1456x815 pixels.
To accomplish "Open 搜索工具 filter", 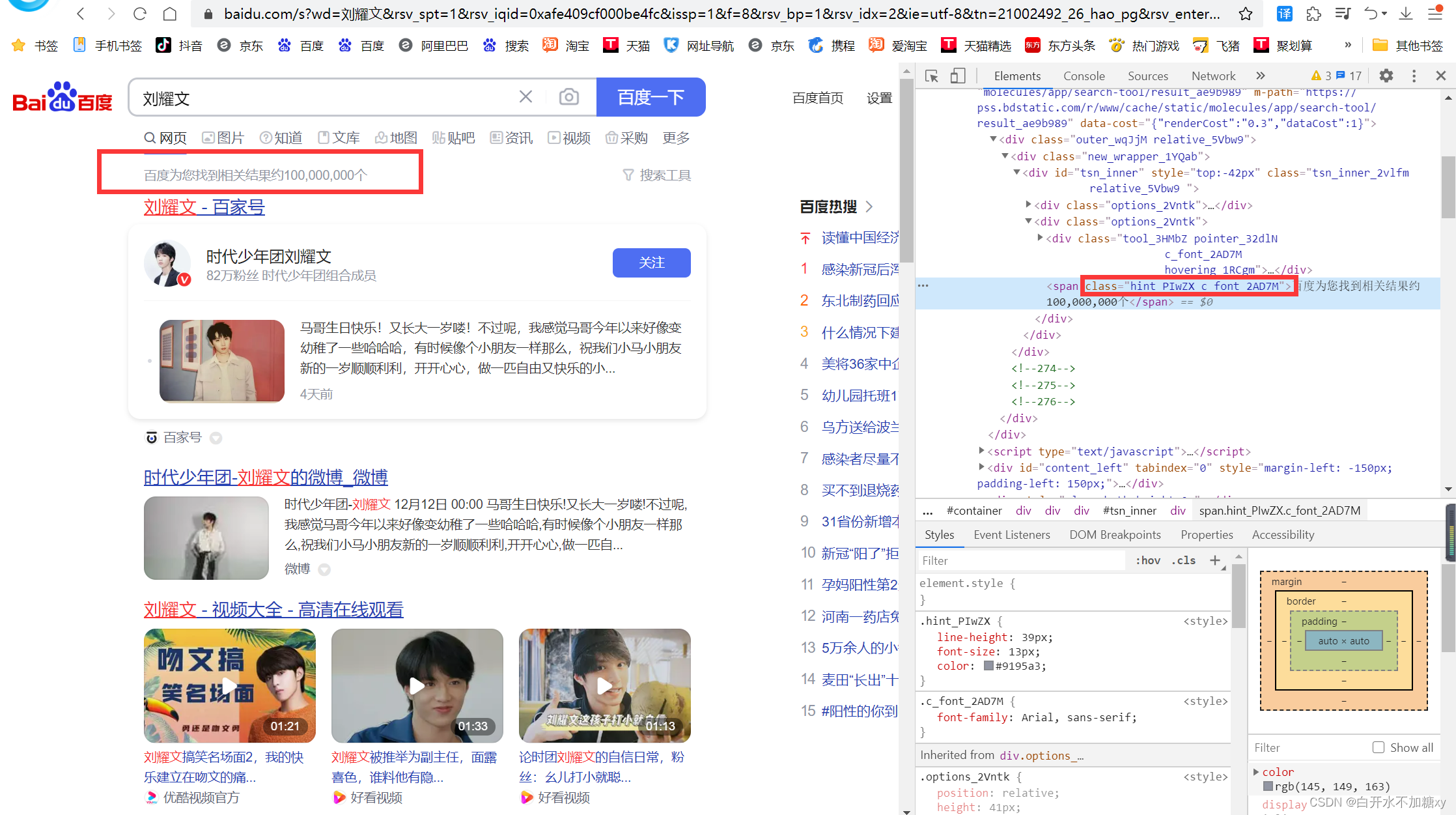I will click(x=657, y=175).
